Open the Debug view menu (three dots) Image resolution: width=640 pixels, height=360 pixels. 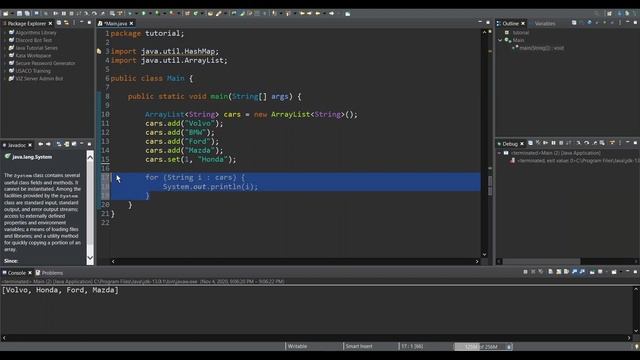pyautogui.click(x=620, y=143)
